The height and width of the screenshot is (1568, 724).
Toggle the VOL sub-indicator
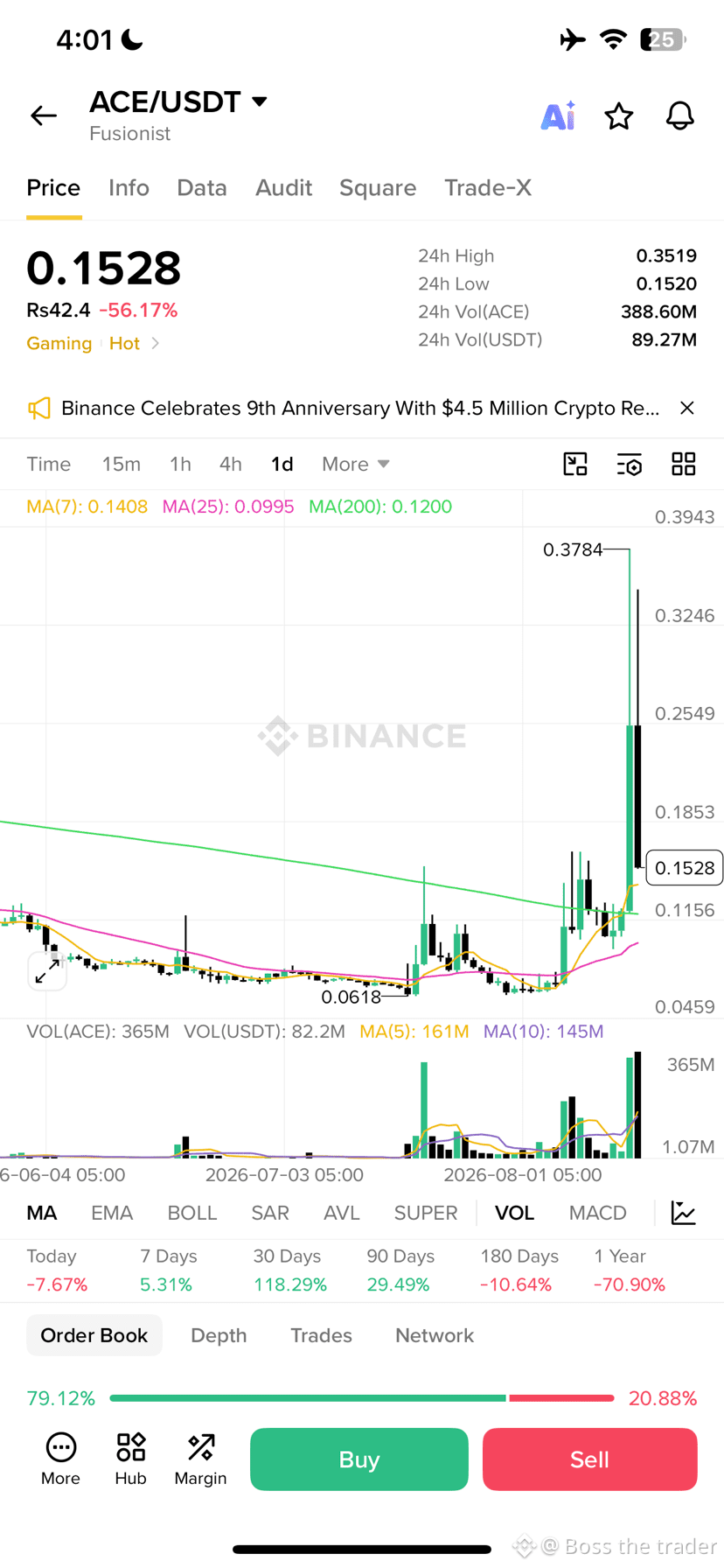(514, 1213)
